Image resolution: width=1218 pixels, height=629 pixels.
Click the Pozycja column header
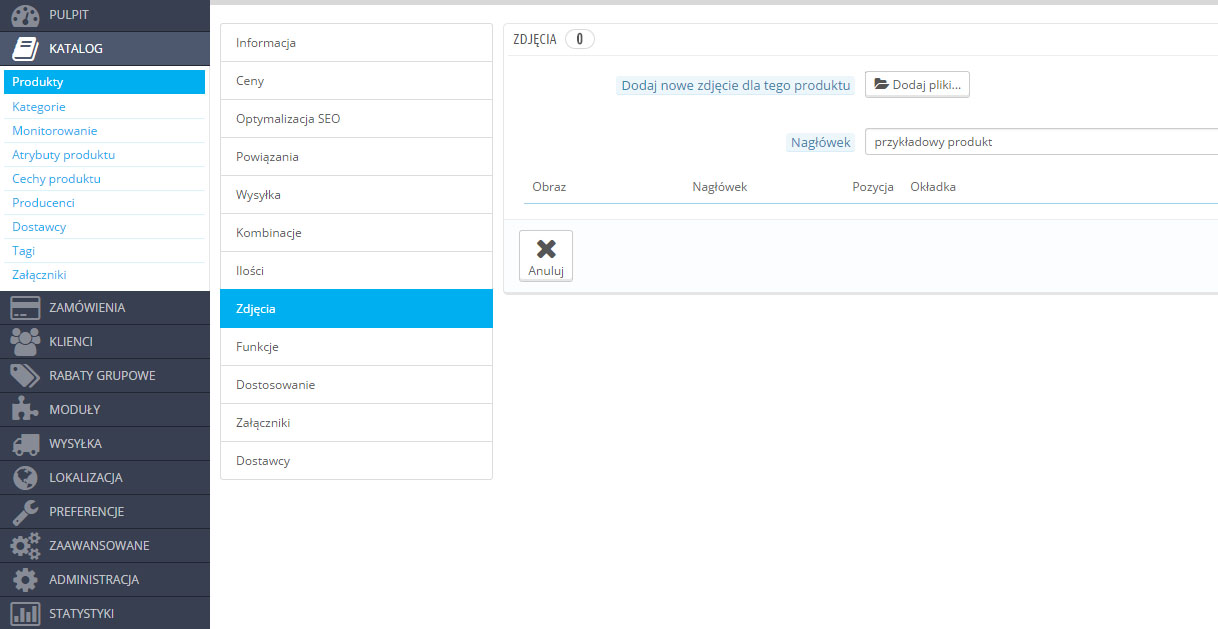tap(873, 187)
